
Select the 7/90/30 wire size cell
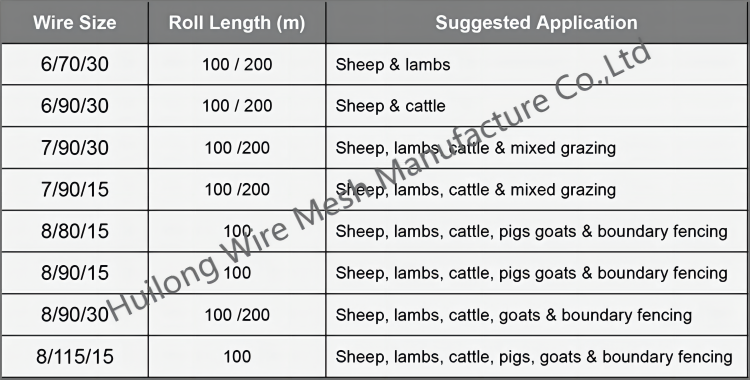pyautogui.click(x=75, y=148)
